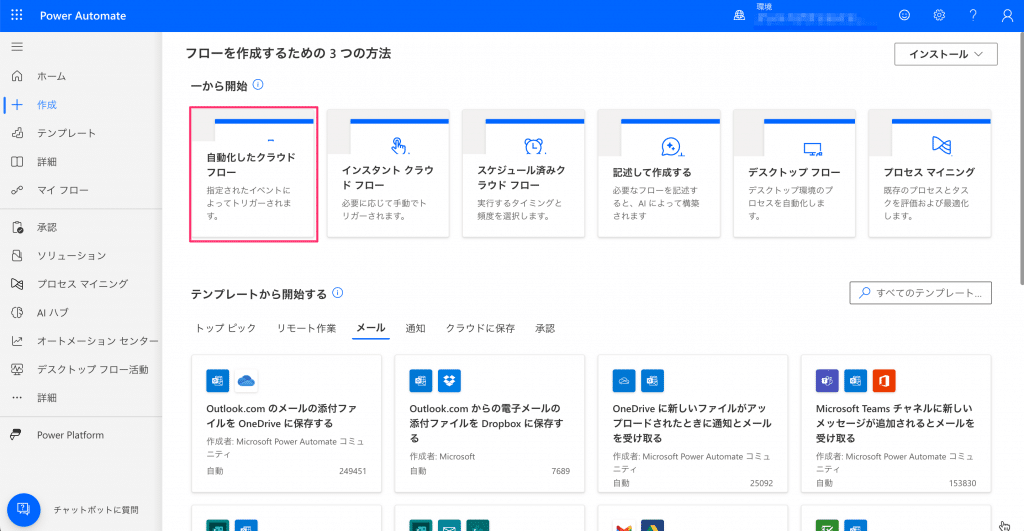This screenshot has height=531, width=1024.
Task: Switch to the リモート作業 tab
Action: [306, 329]
